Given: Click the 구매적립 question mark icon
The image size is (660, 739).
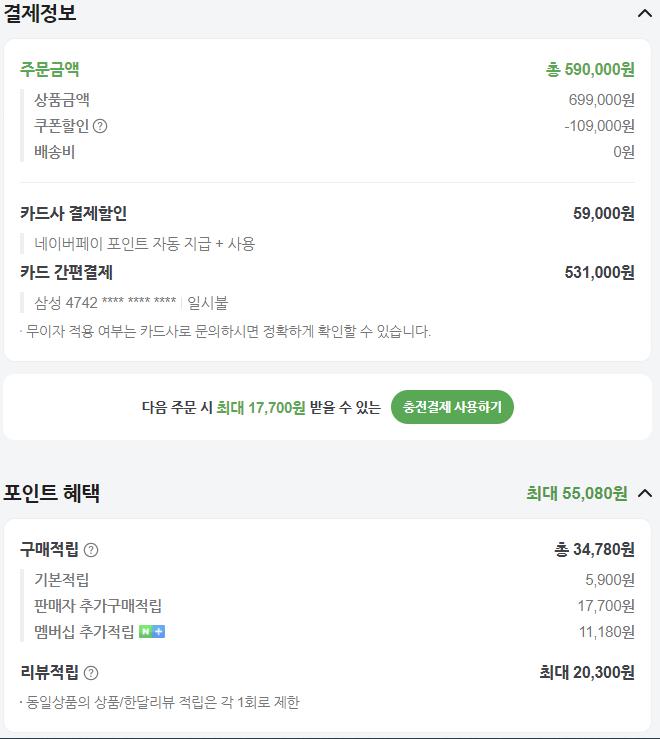Looking at the screenshot, I should [91, 550].
